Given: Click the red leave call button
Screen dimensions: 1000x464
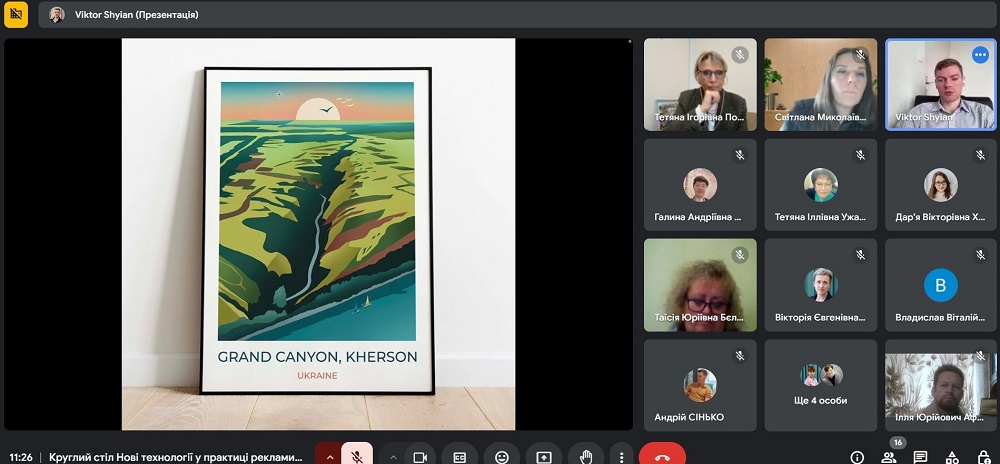Looking at the screenshot, I should point(662,456).
